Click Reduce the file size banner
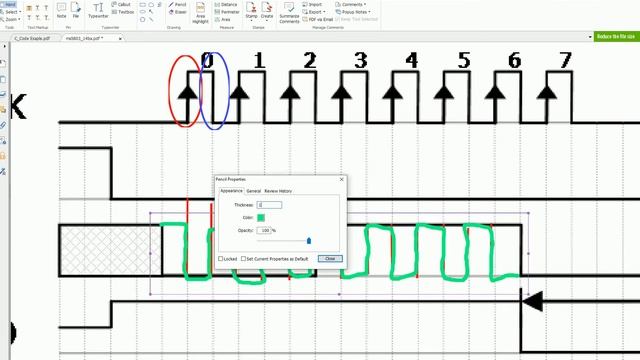The image size is (640, 360). point(616,36)
